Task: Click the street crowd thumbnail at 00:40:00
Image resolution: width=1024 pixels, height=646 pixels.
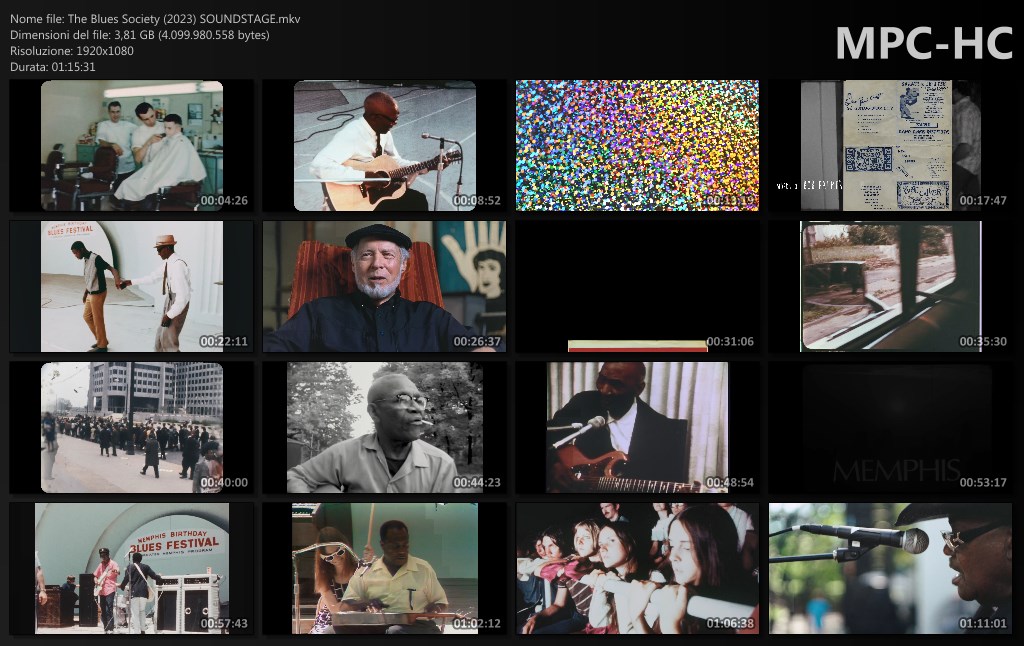Action: pyautogui.click(x=131, y=428)
